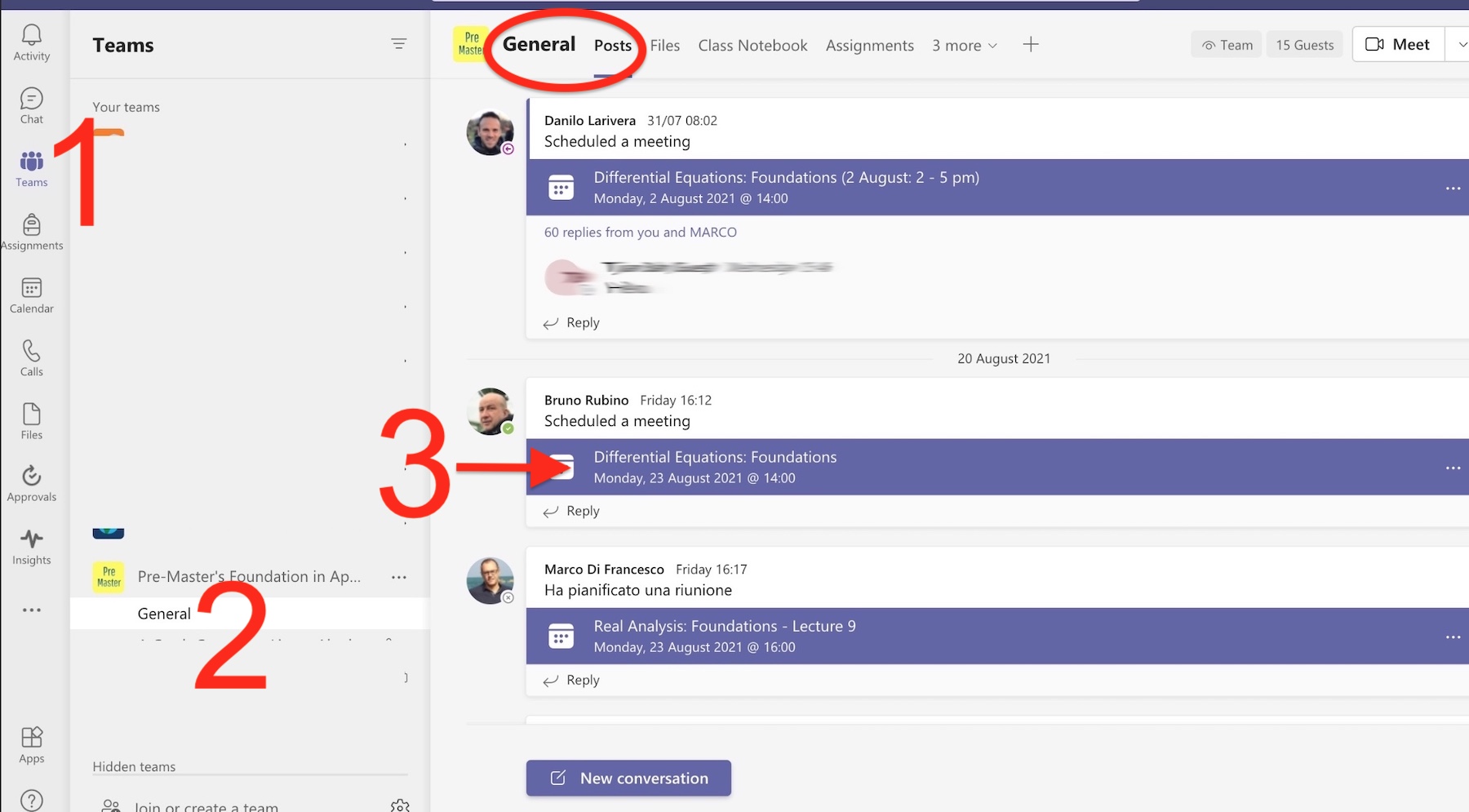Open more options for Real Analysis Lecture 9 meeting
Image resolution: width=1469 pixels, height=812 pixels.
pos(1453,637)
